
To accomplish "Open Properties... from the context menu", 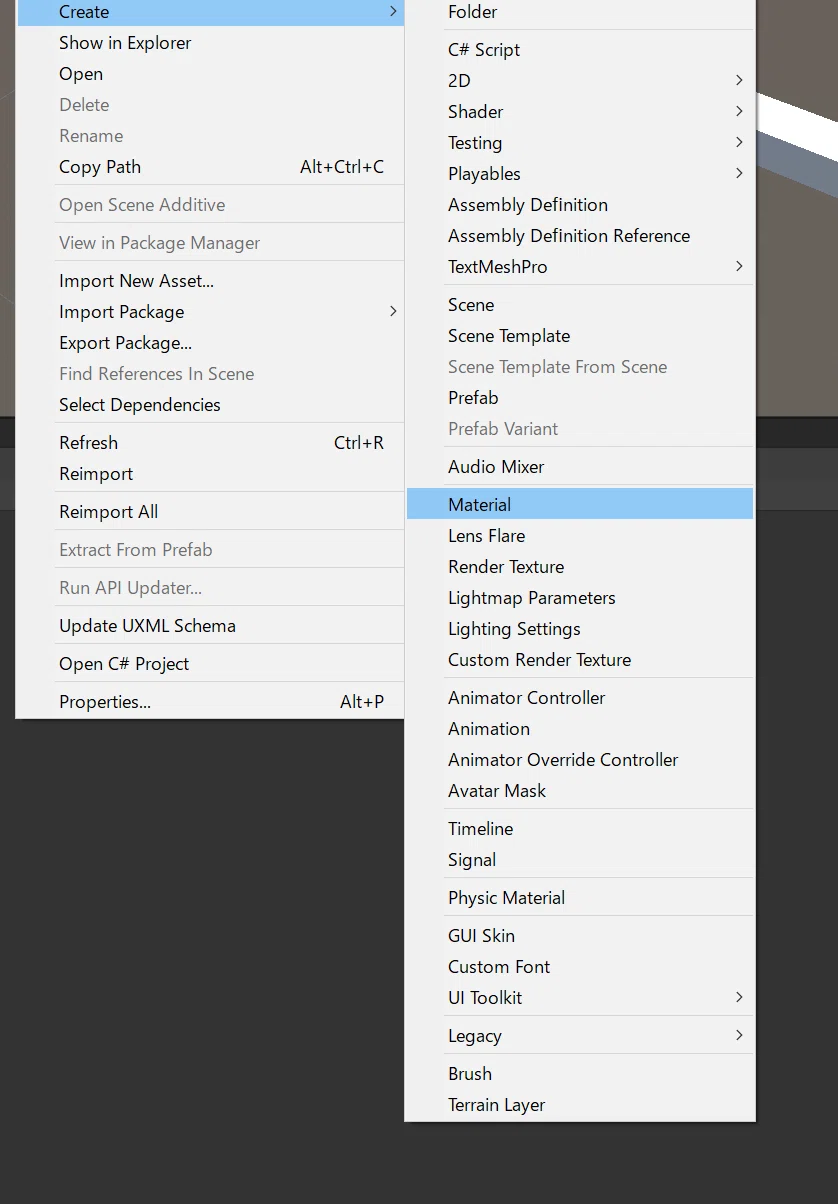I will [x=210, y=702].
